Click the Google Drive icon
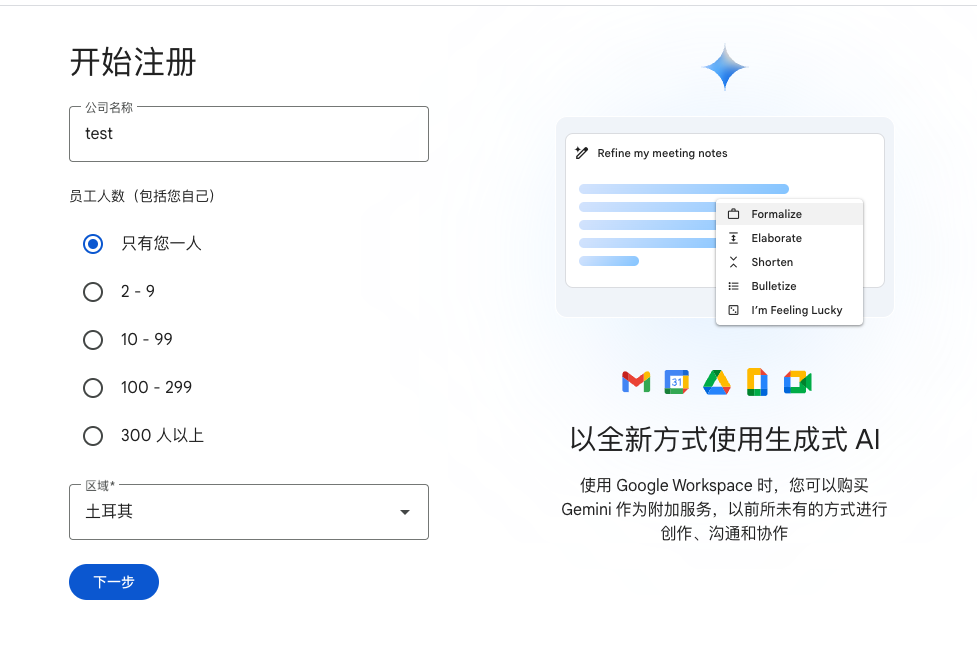Screen dimensions: 977x651 click(717, 382)
